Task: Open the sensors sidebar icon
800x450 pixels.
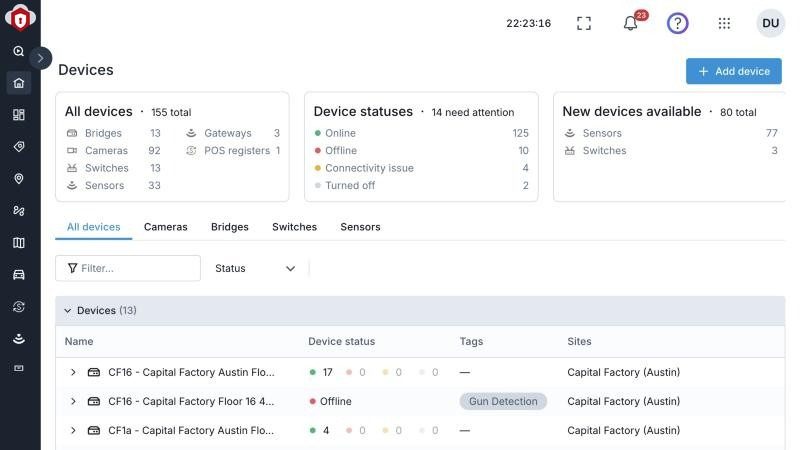Action: (x=19, y=338)
